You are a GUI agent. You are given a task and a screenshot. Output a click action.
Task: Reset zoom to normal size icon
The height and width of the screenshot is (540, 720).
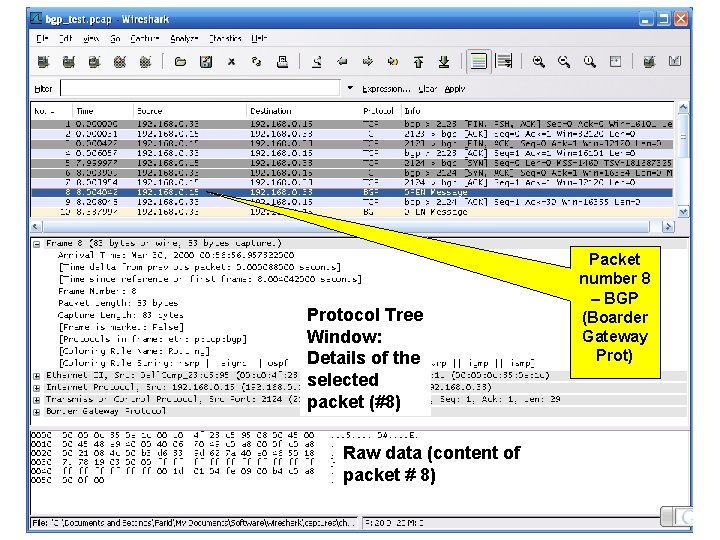(590, 62)
